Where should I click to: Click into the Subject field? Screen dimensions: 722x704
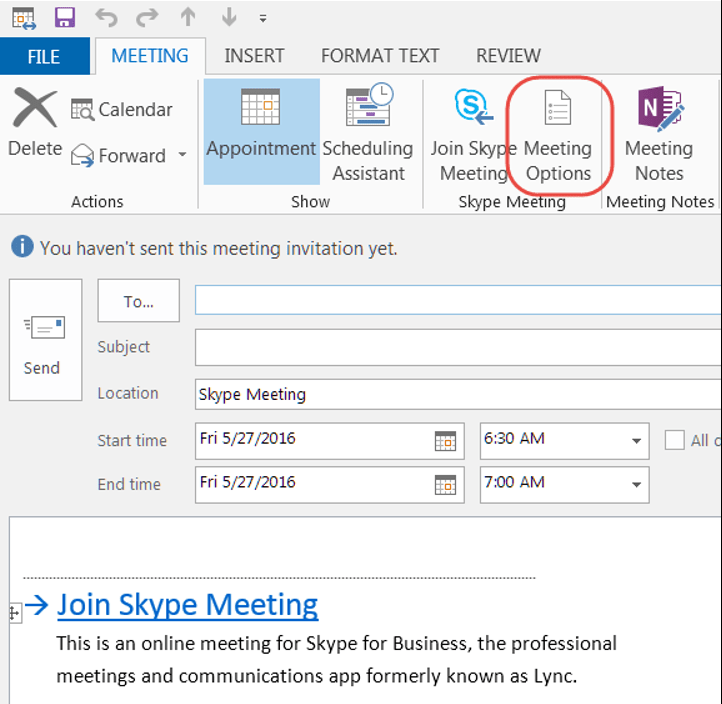pyautogui.click(x=458, y=347)
